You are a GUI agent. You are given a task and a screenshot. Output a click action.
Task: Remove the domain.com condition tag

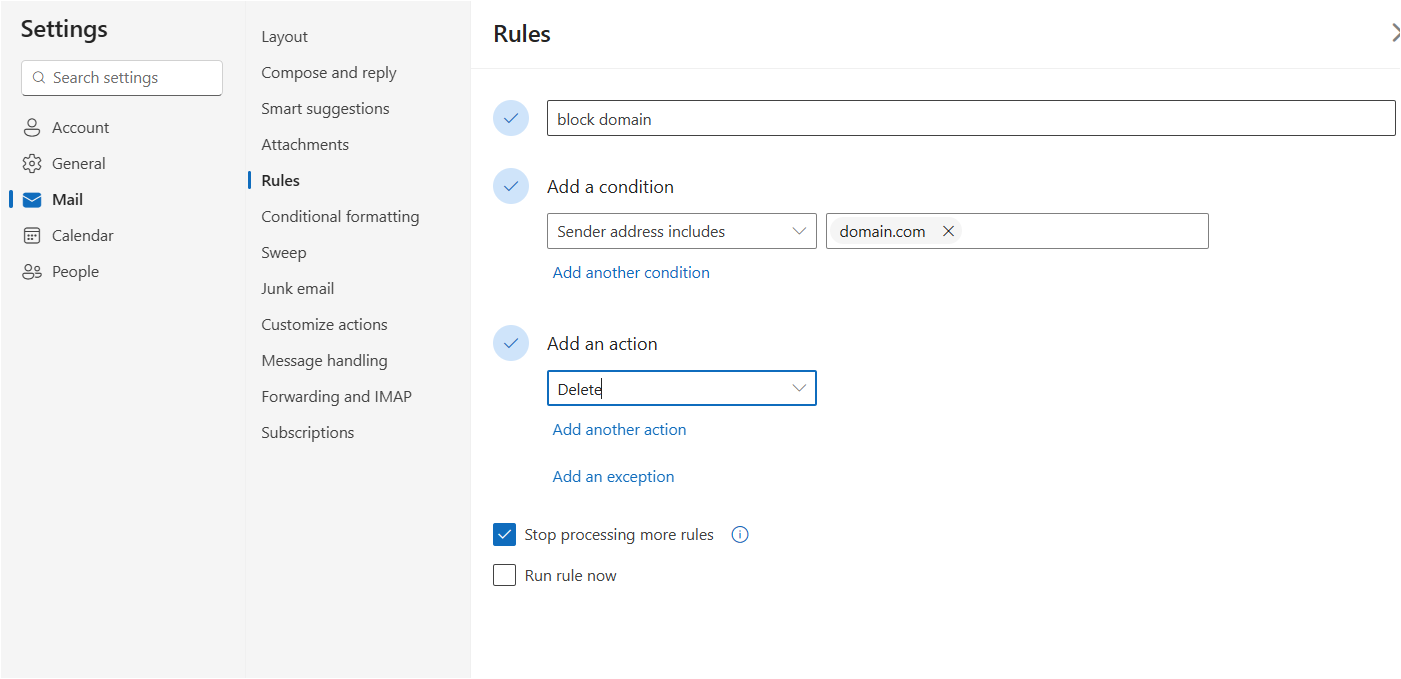(x=949, y=231)
